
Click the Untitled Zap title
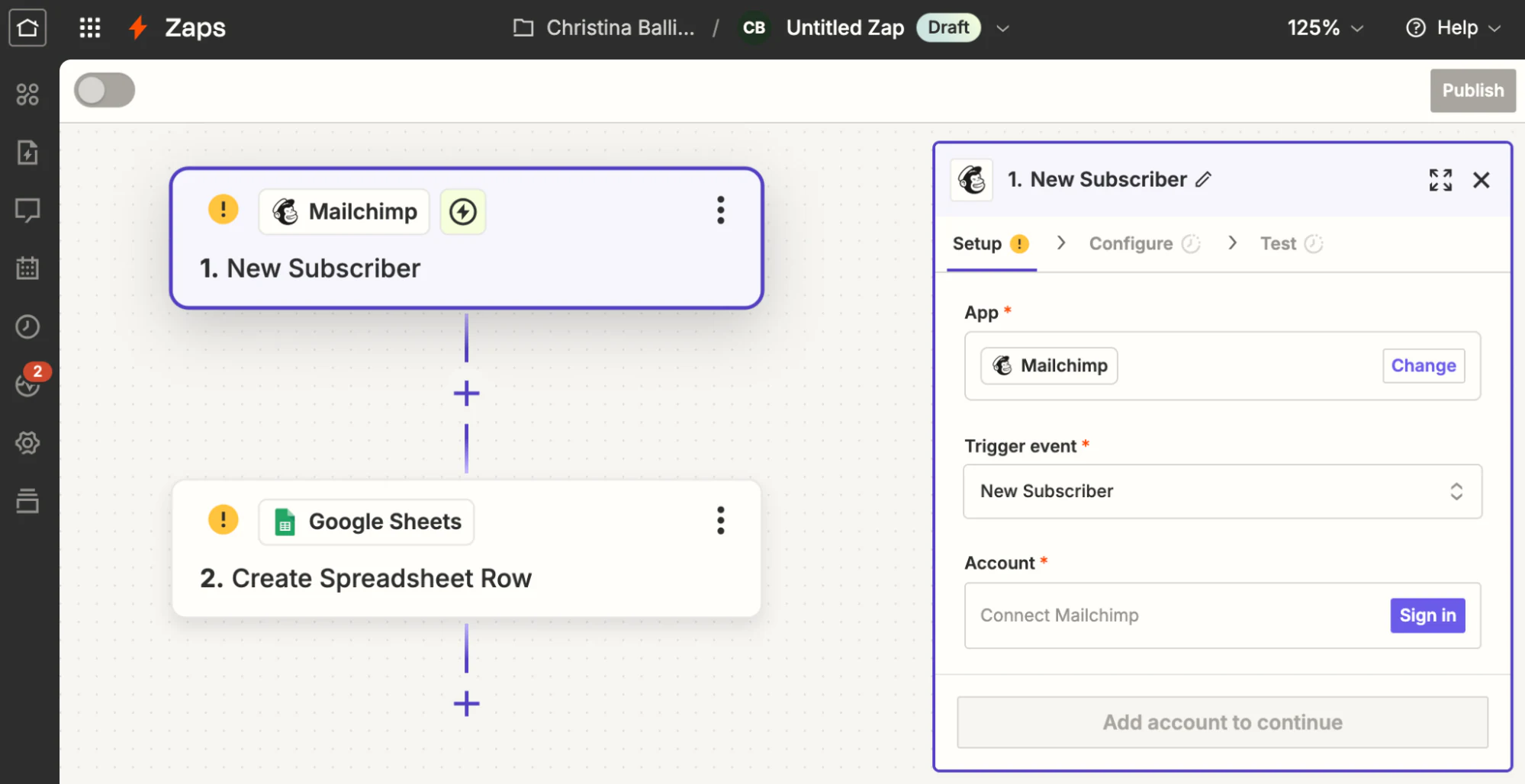845,28
